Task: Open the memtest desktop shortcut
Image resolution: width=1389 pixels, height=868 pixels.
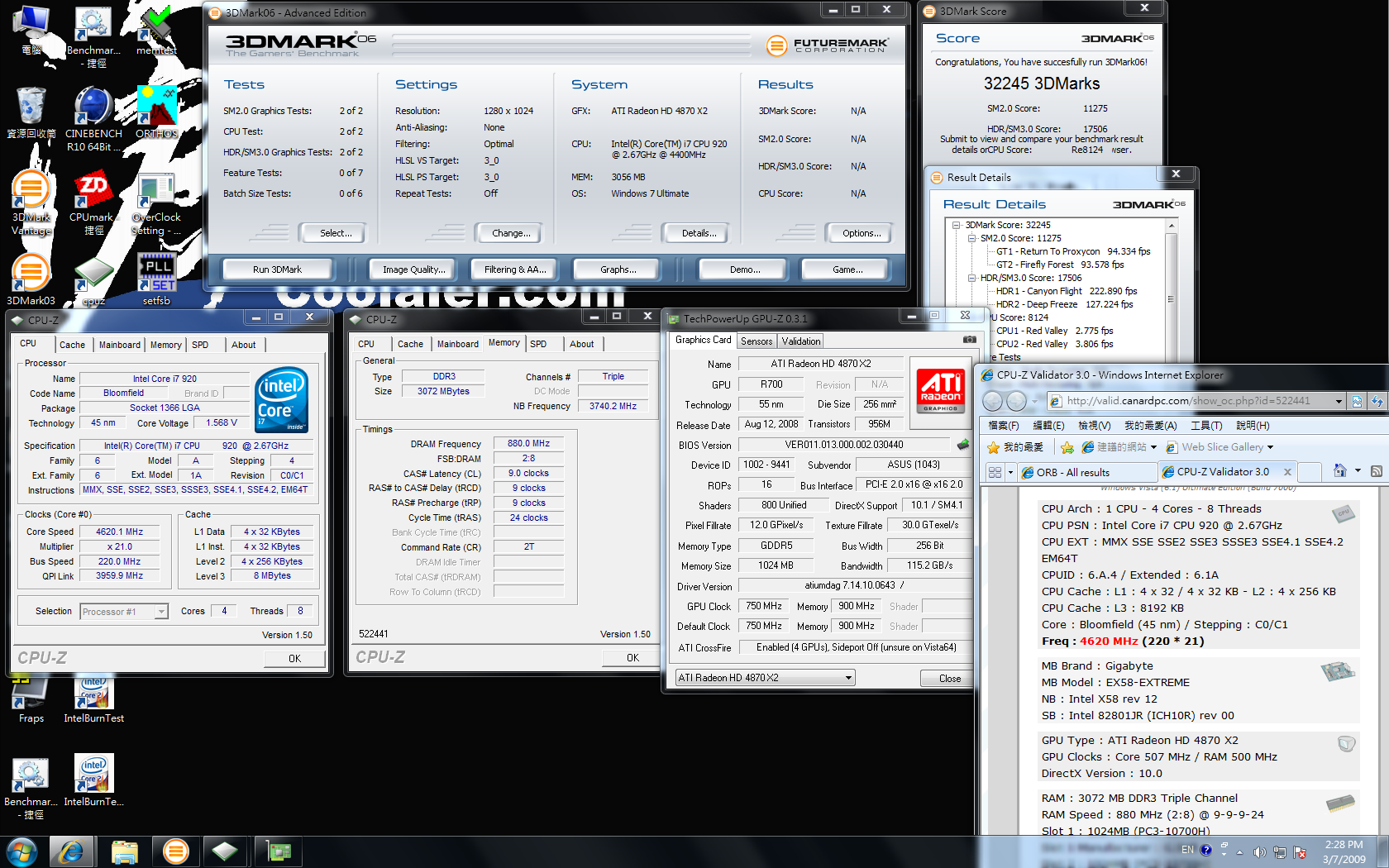Action: [157, 30]
